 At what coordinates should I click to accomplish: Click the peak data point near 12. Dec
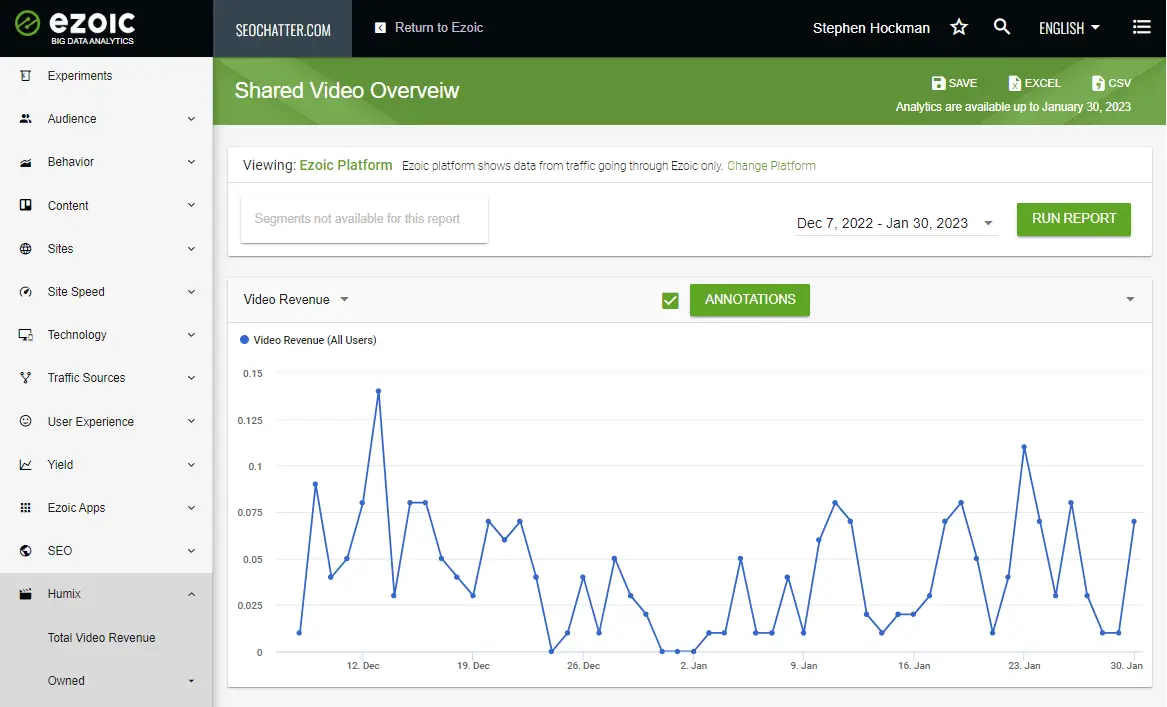pos(378,391)
